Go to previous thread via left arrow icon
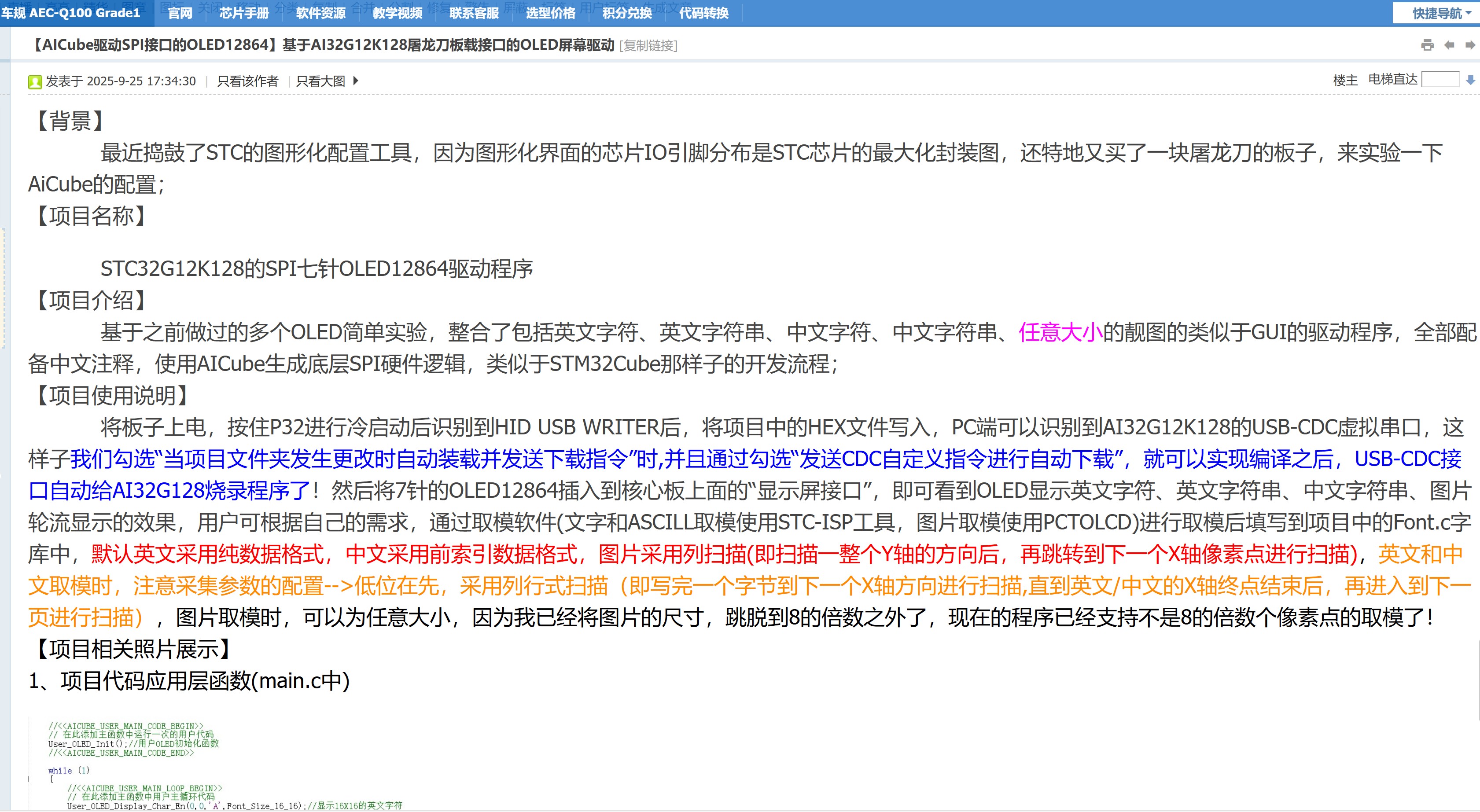 click(x=1449, y=45)
